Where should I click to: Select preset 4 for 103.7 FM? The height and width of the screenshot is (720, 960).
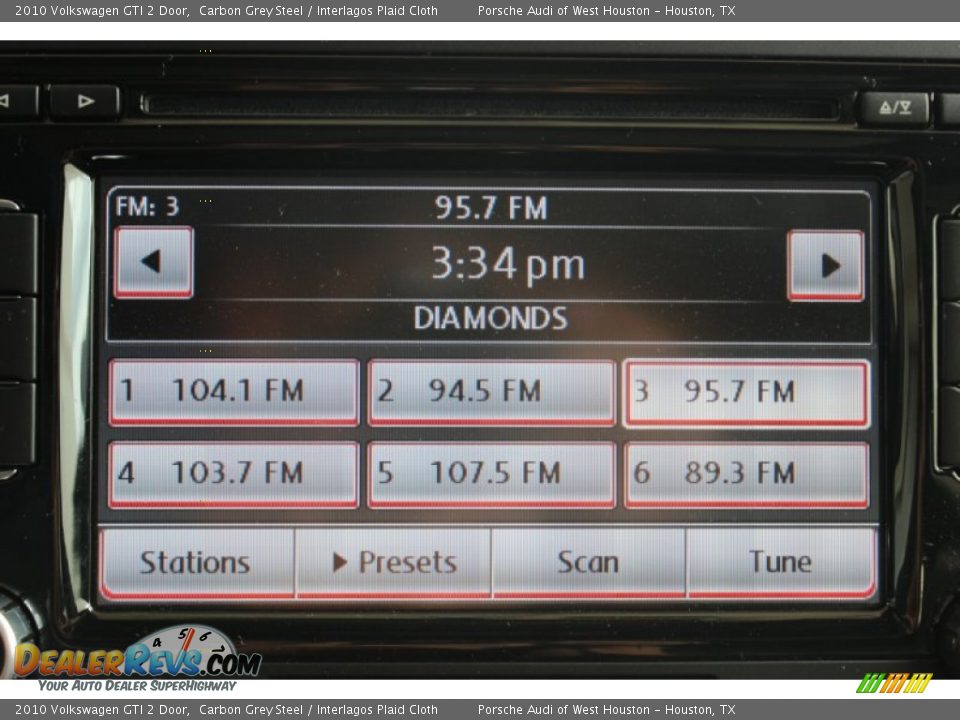click(x=233, y=472)
